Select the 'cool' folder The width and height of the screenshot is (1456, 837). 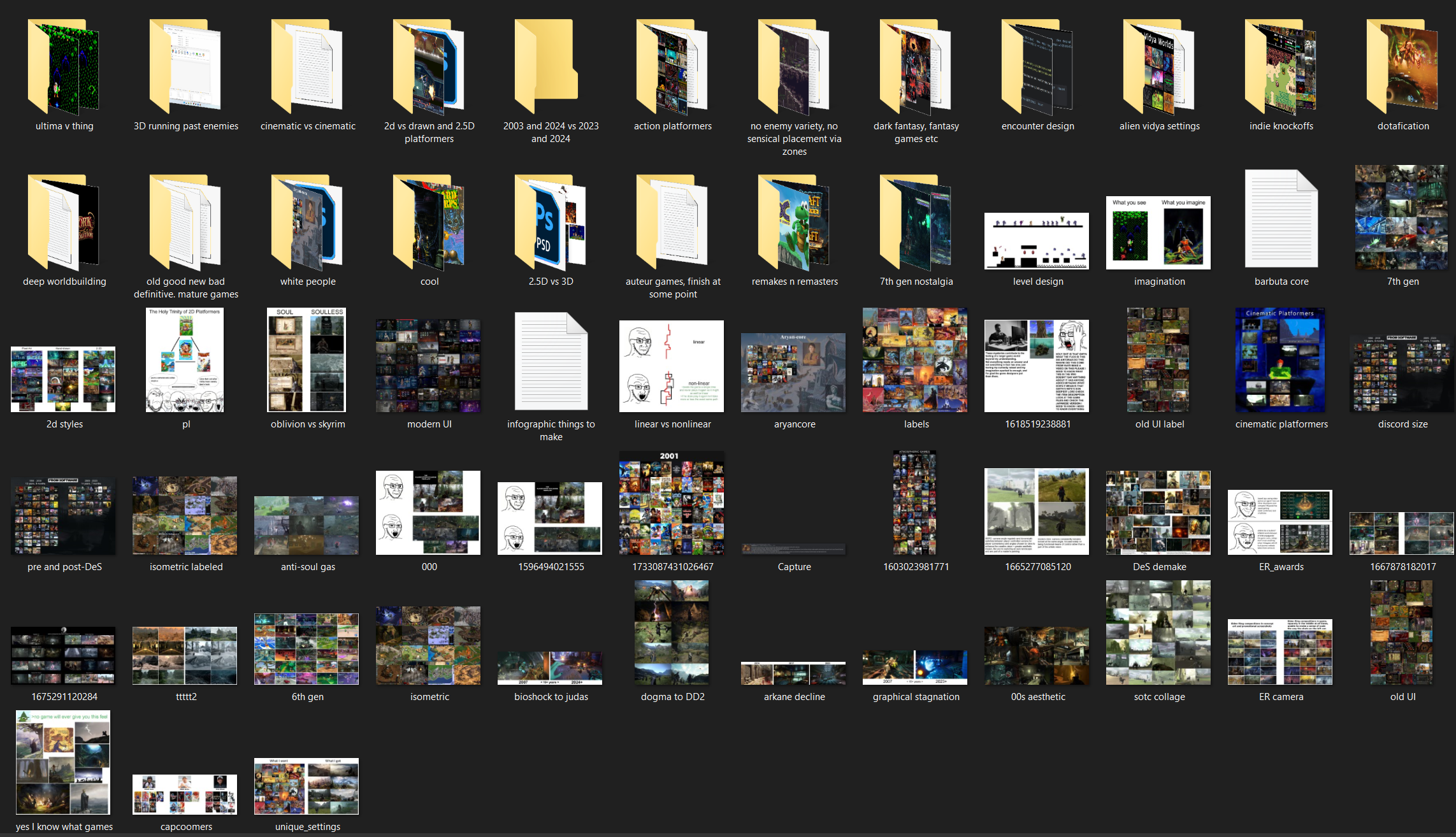point(429,222)
